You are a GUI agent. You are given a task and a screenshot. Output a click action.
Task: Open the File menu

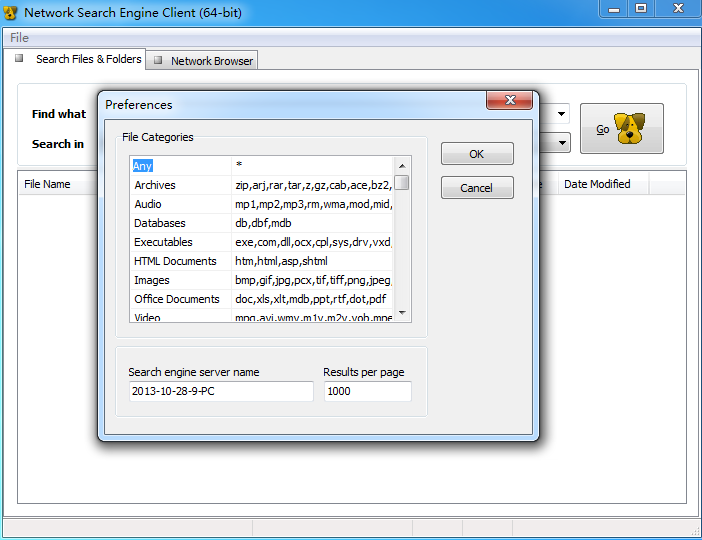point(19,38)
